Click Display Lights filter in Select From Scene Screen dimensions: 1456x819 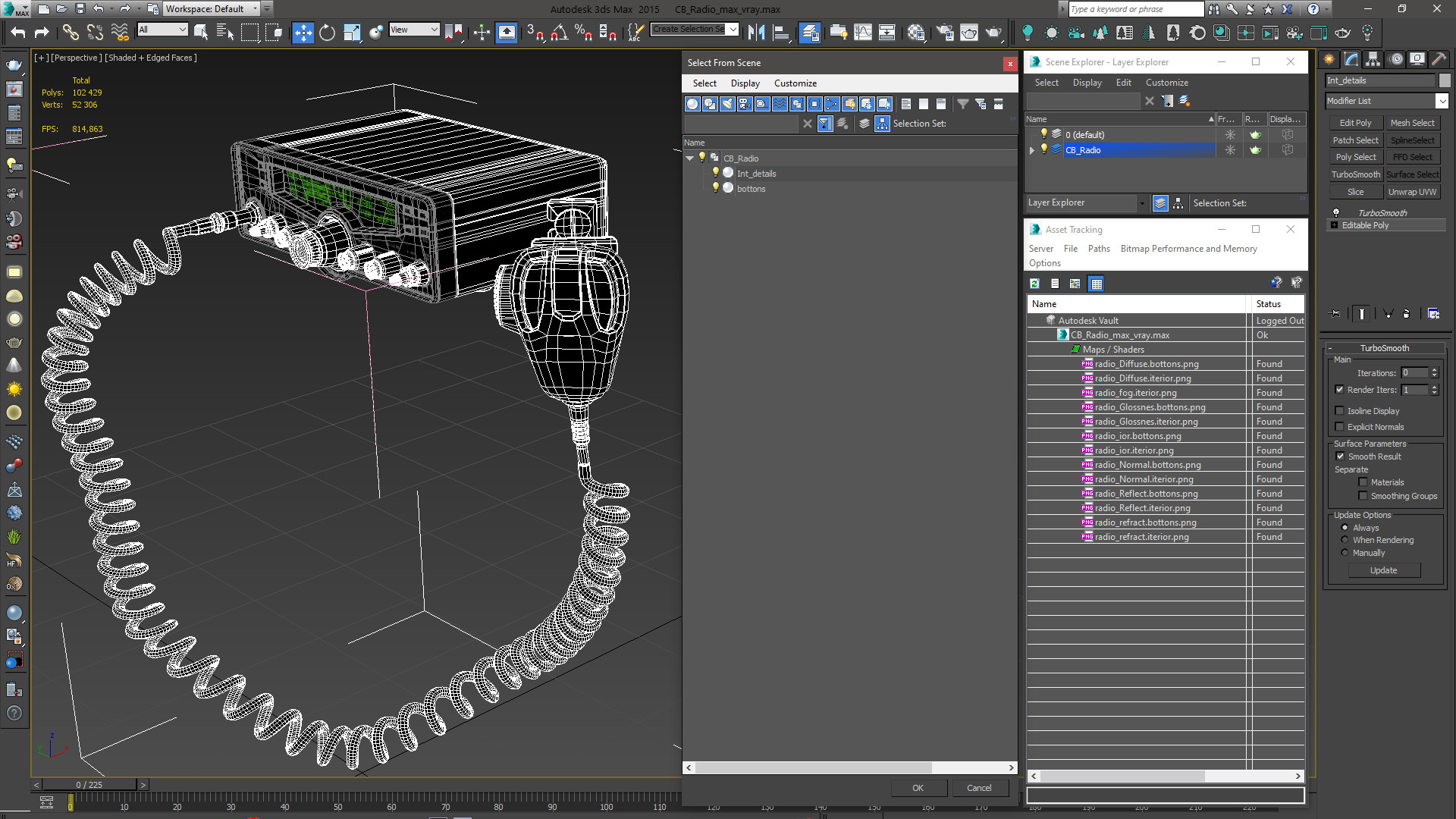[727, 104]
